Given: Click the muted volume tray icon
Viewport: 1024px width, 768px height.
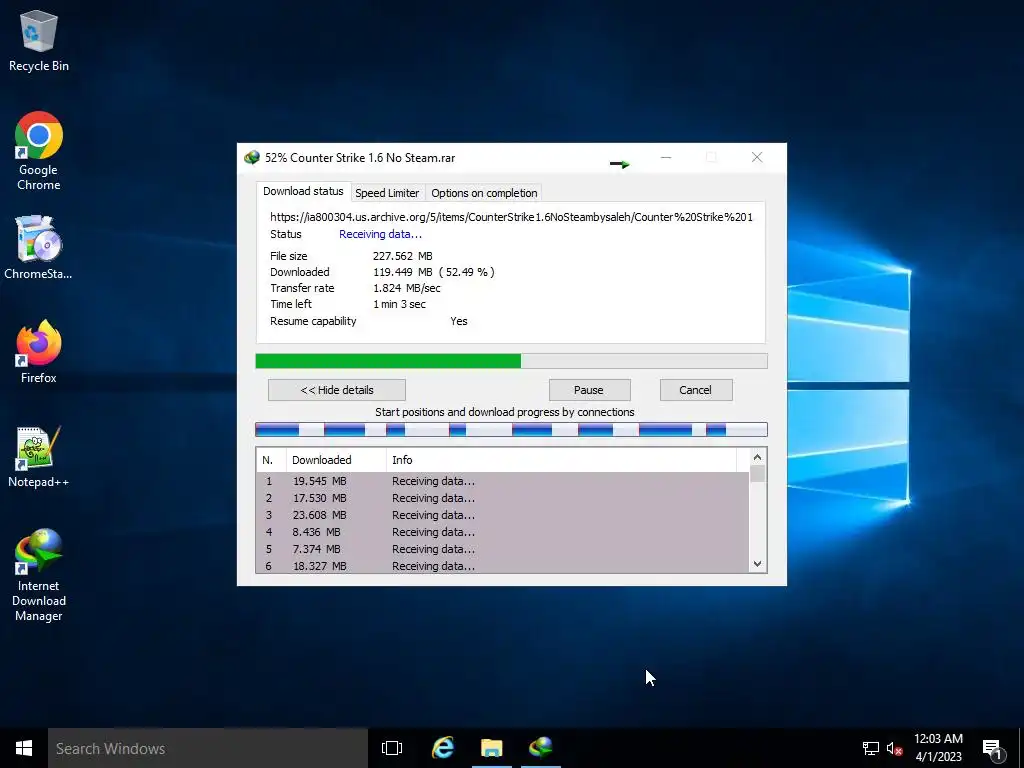Looking at the screenshot, I should pos(894,748).
